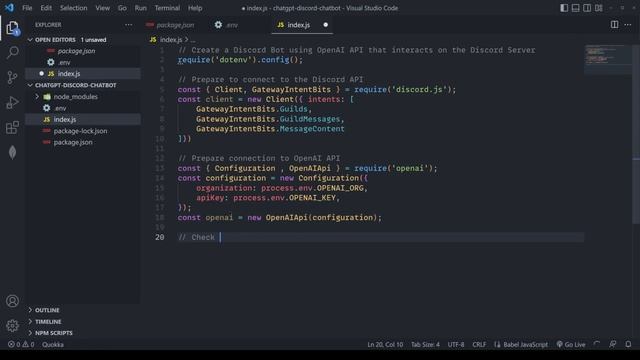Click the editor vertical scrollbar
640x360 pixels.
coord(636,135)
